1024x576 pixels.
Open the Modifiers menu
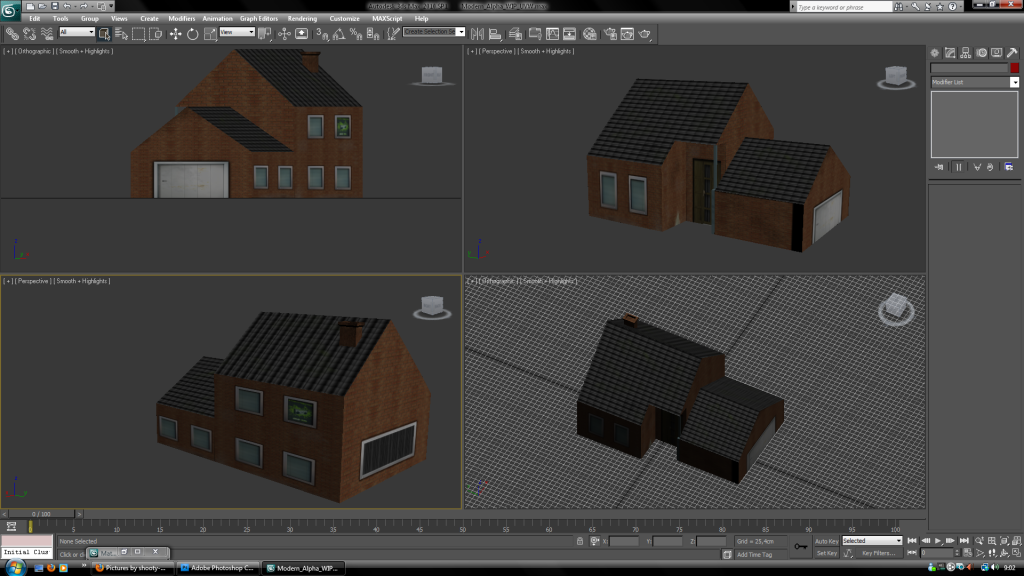[181, 18]
